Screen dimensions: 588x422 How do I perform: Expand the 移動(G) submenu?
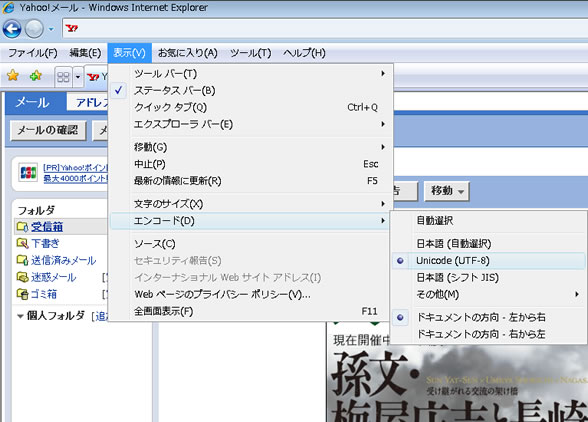click(x=250, y=147)
